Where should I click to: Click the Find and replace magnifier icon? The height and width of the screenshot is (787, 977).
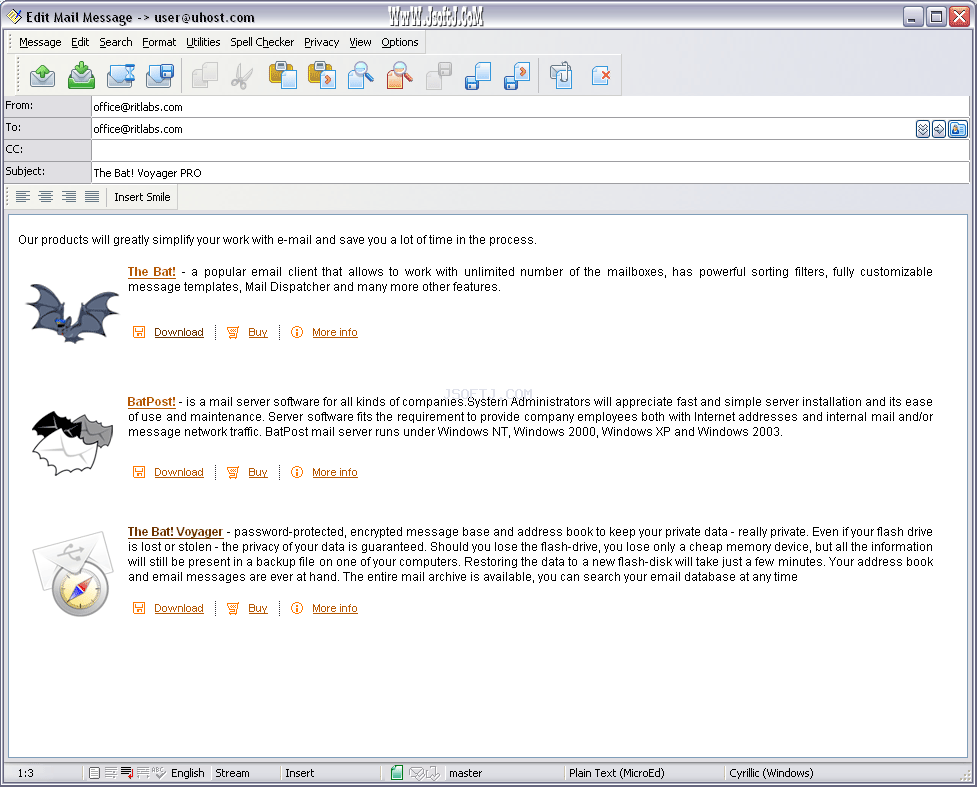tap(399, 76)
